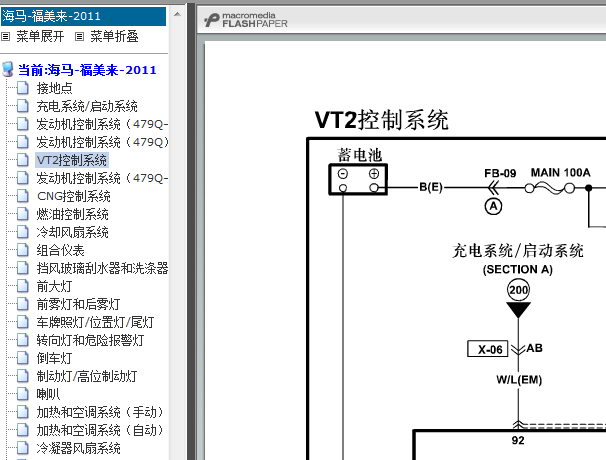The width and height of the screenshot is (606, 460).
Task: Open 前雾灯和后雾灯 entry
Action: pyautogui.click(x=78, y=304)
